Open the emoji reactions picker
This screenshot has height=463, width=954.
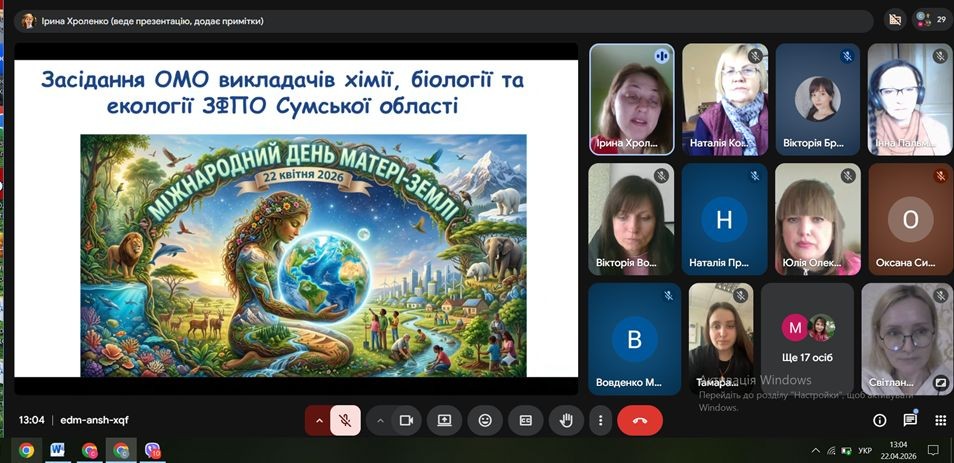point(485,420)
